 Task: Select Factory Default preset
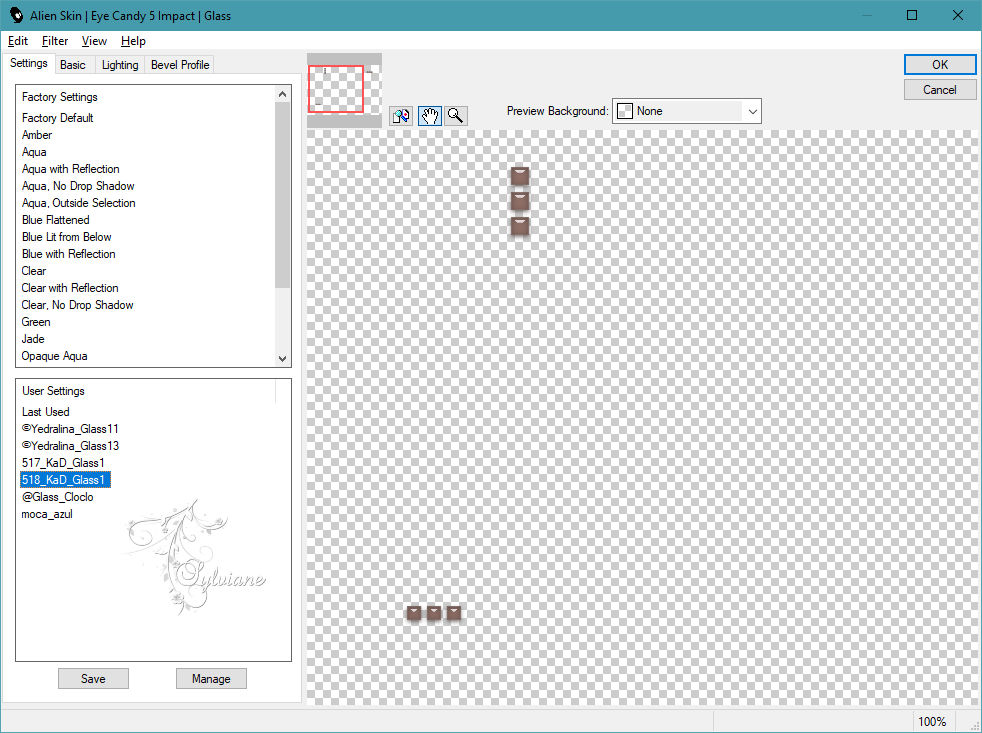(58, 118)
